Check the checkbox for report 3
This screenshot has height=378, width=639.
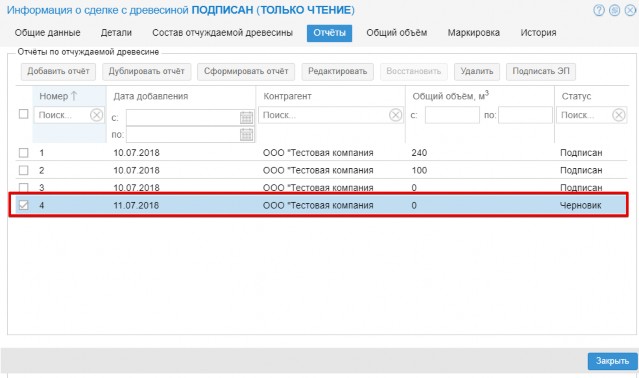click(x=24, y=187)
